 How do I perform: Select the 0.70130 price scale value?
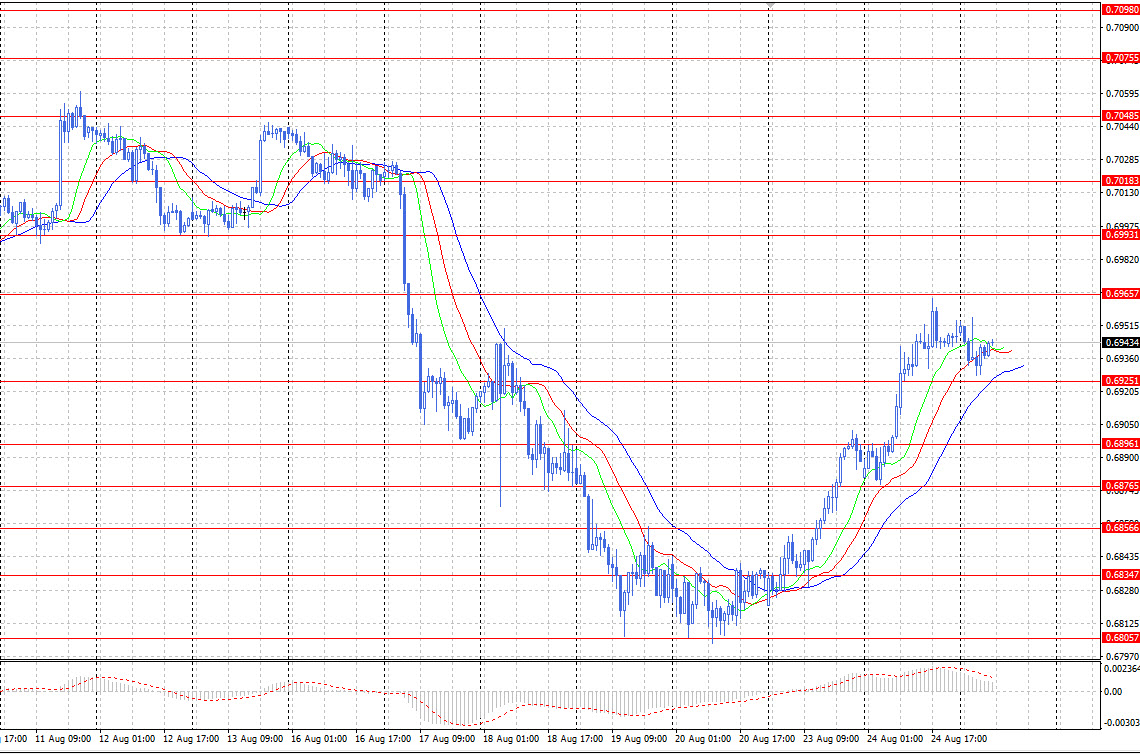(x=1122, y=193)
